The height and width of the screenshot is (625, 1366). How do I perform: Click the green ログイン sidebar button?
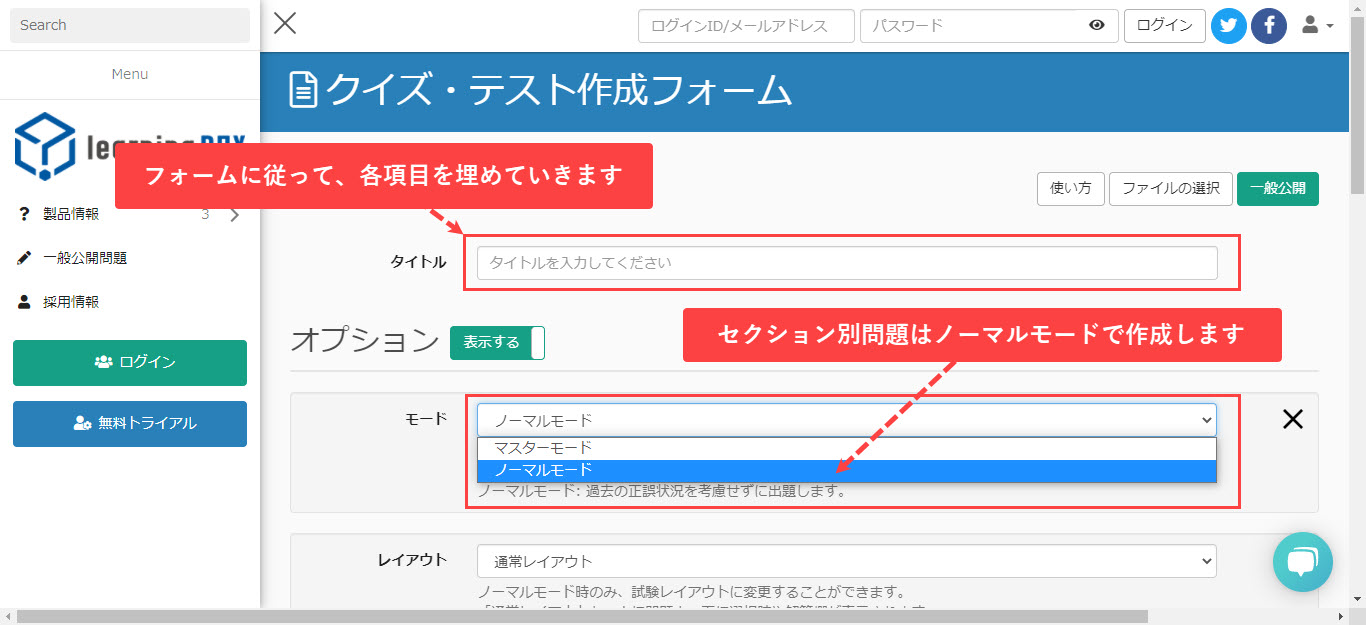(x=130, y=362)
